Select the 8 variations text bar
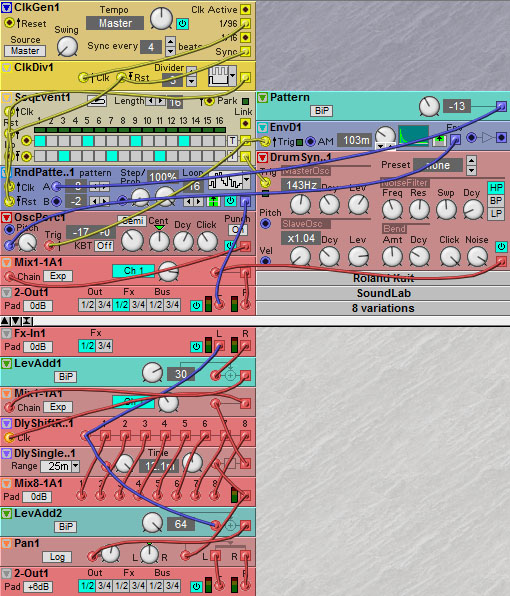Image resolution: width=510 pixels, height=596 pixels. pos(383,308)
